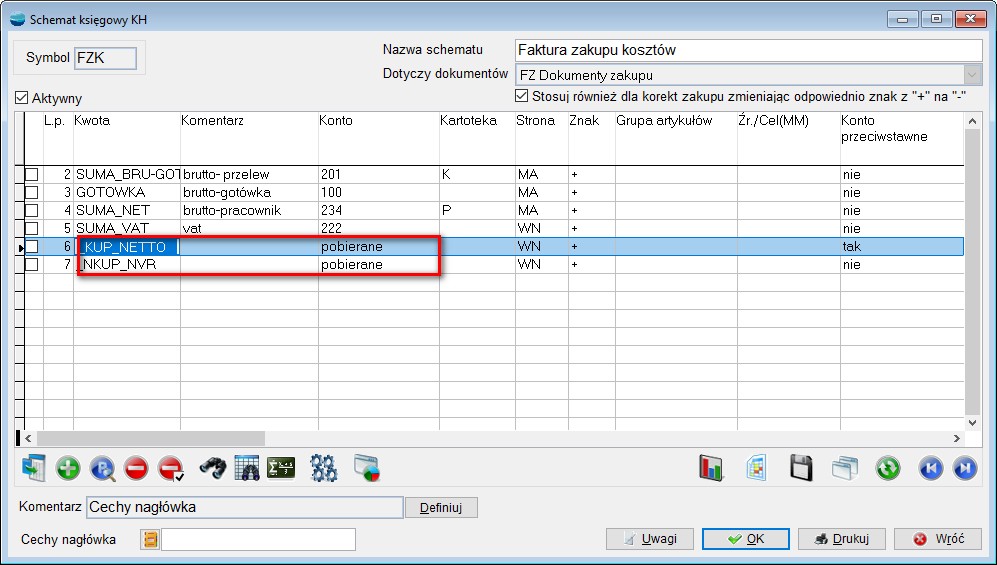
Task: Open the Cechy nagłówka list picker icon
Action: point(151,540)
